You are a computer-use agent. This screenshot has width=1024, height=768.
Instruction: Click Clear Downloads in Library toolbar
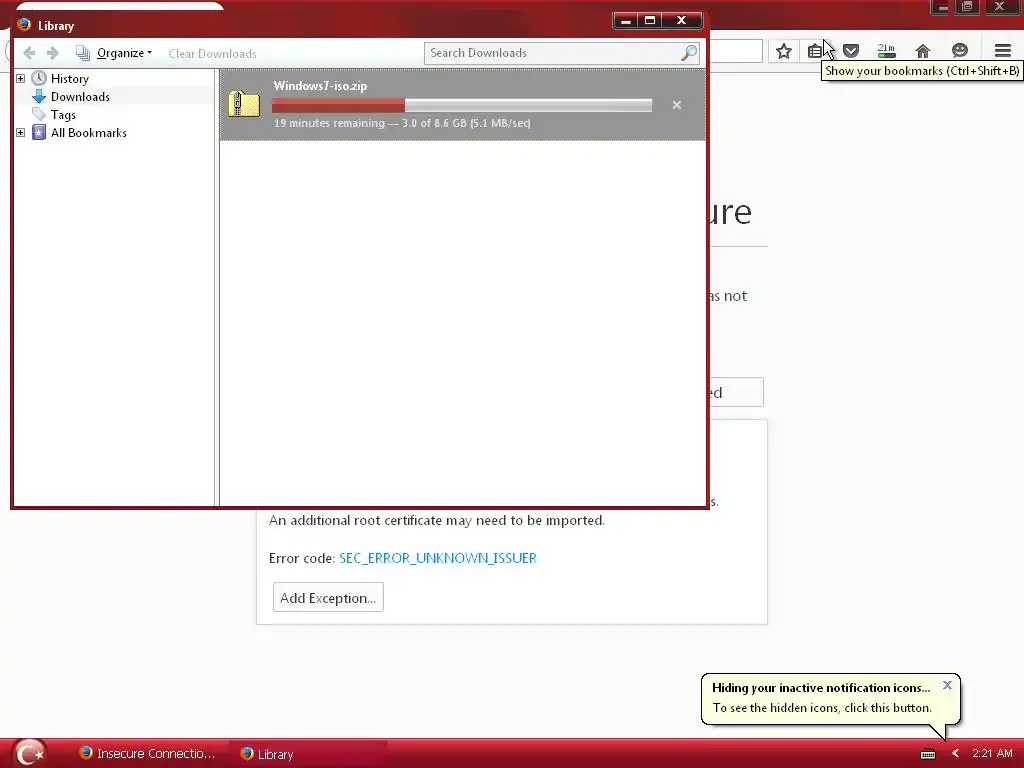[212, 54]
